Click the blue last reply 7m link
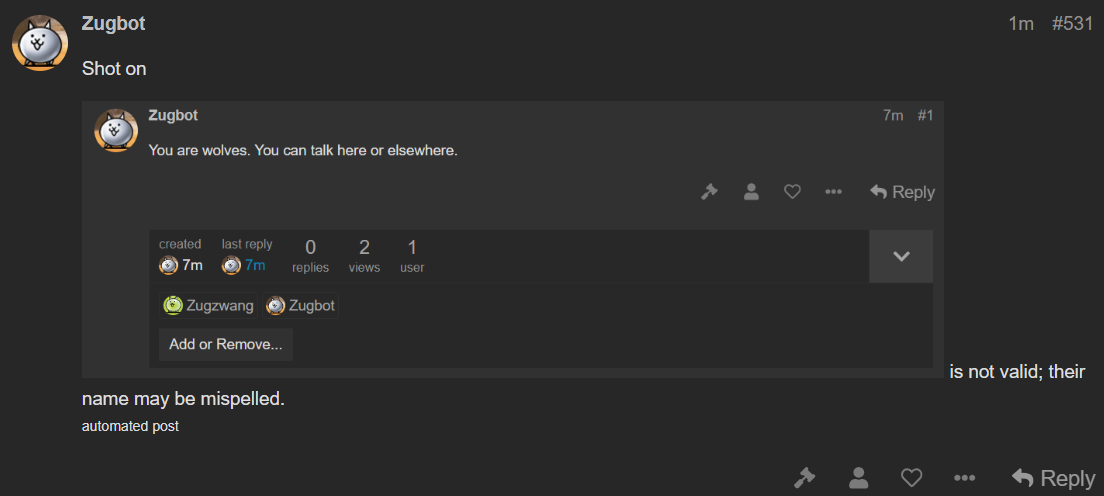Viewport: 1104px width, 496px height. (244, 266)
